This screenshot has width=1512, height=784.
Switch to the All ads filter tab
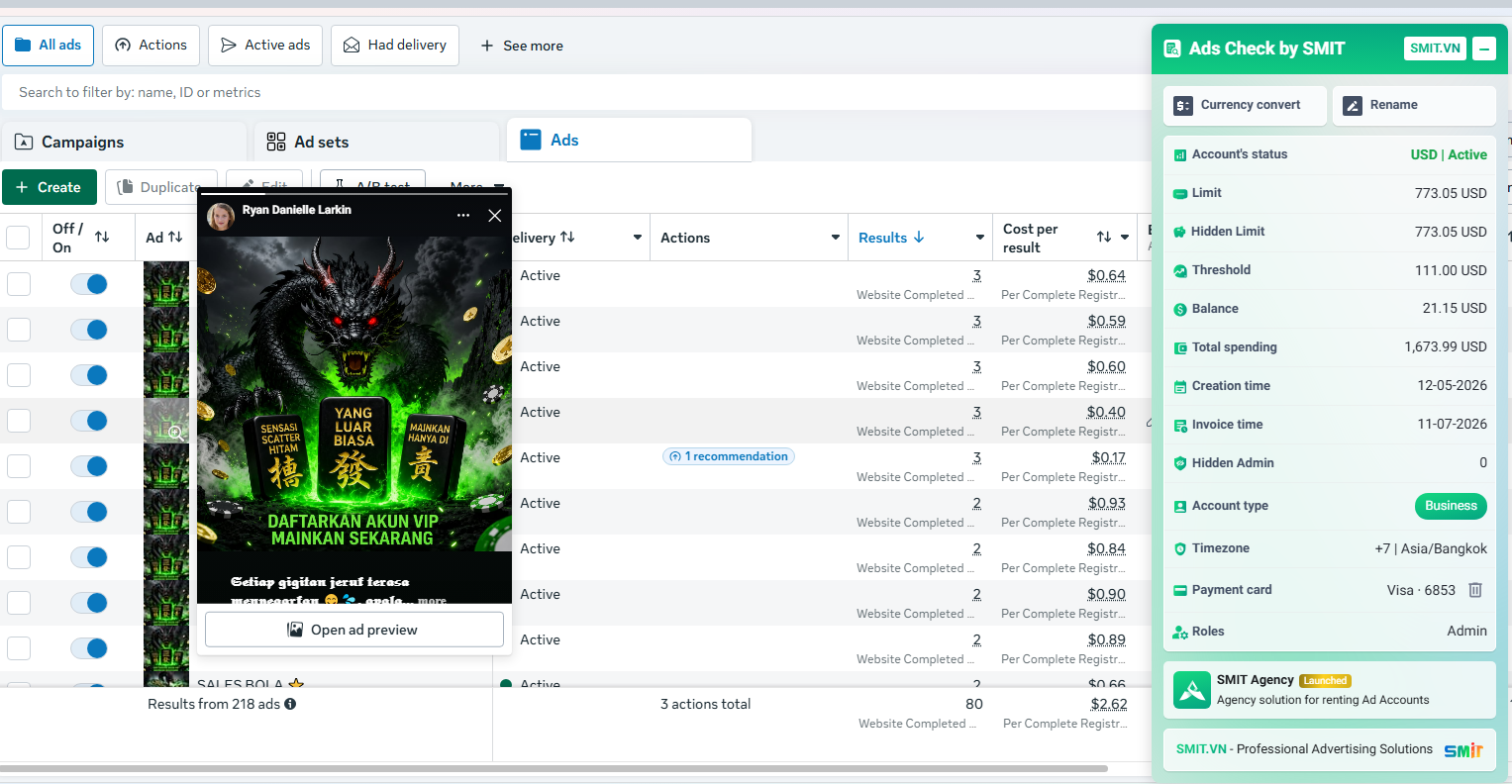[49, 46]
